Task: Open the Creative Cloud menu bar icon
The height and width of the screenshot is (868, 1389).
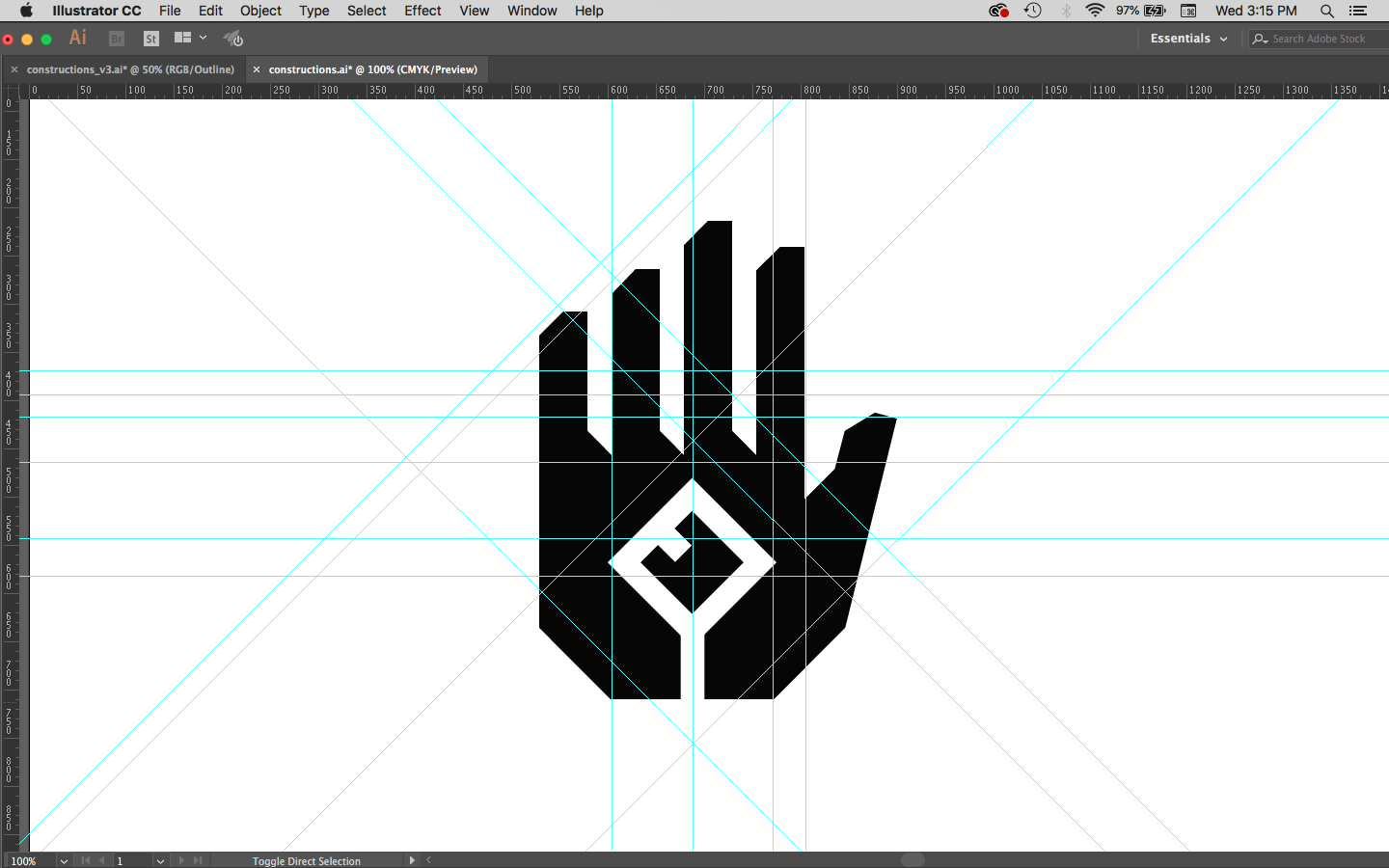Action: pyautogui.click(x=998, y=11)
